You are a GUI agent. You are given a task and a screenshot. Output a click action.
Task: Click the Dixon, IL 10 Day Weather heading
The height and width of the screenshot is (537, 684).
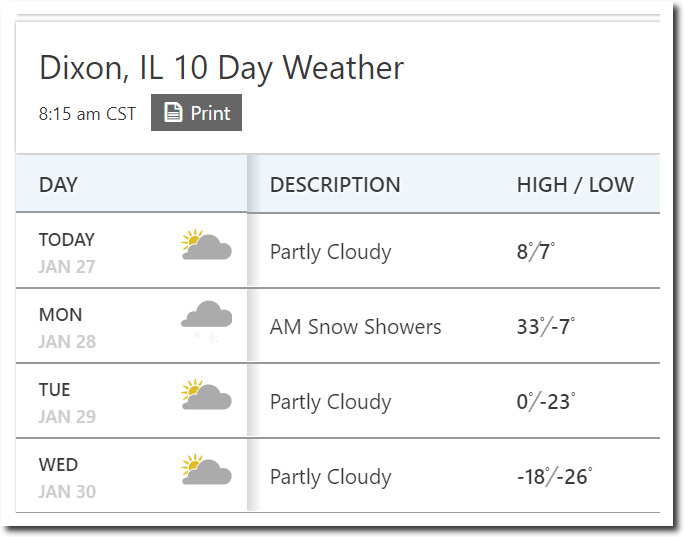[222, 68]
